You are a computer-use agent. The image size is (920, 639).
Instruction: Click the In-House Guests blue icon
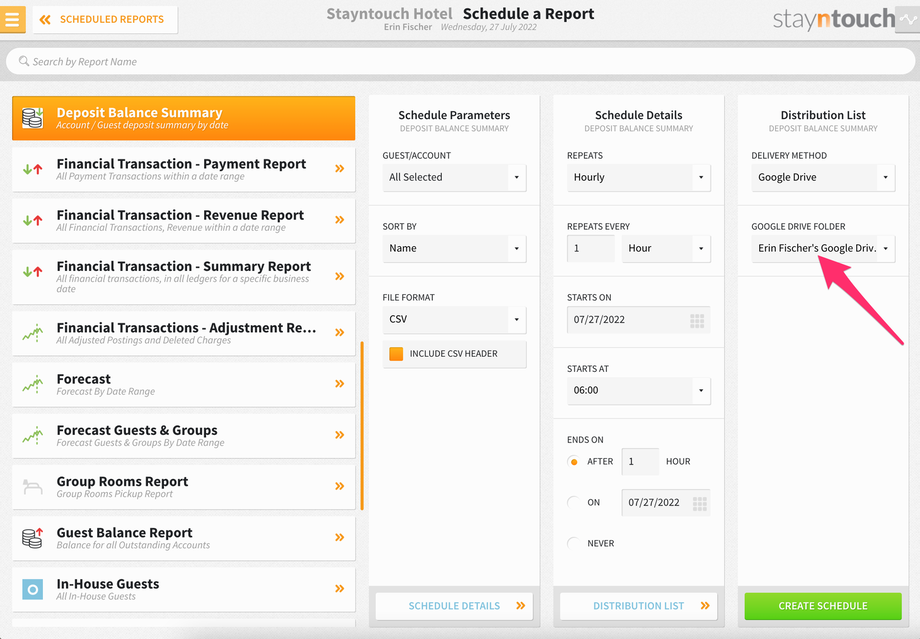pos(32,589)
